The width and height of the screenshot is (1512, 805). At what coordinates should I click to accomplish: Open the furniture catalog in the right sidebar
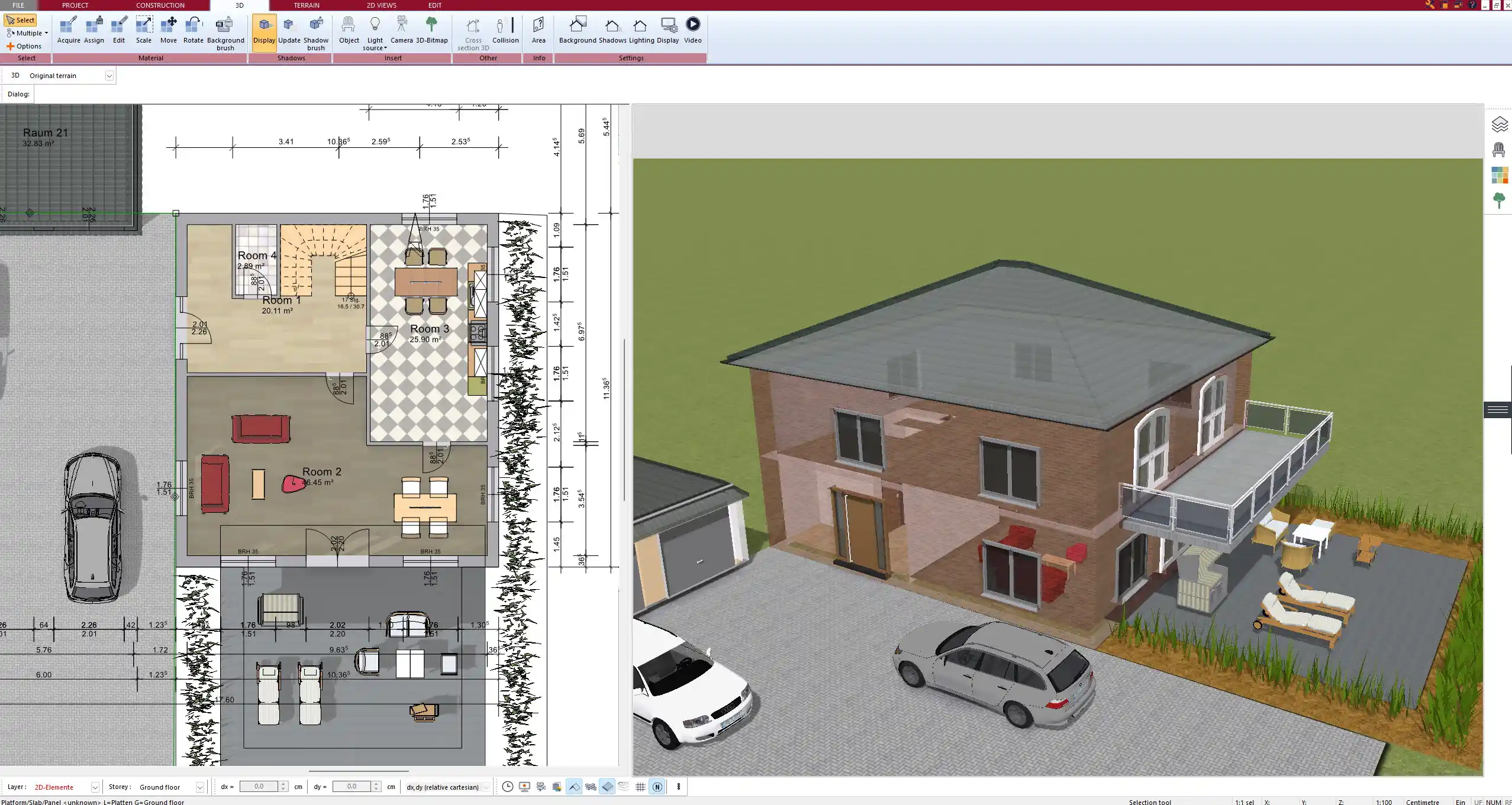click(x=1499, y=149)
